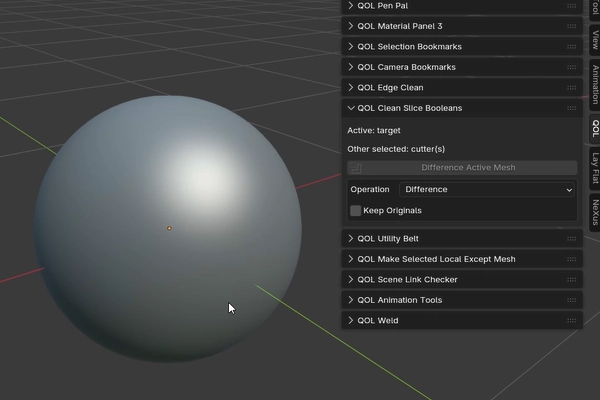Click the boolean icon on Difference Active Mesh
Screen dimensions: 600x400
[x=356, y=168]
